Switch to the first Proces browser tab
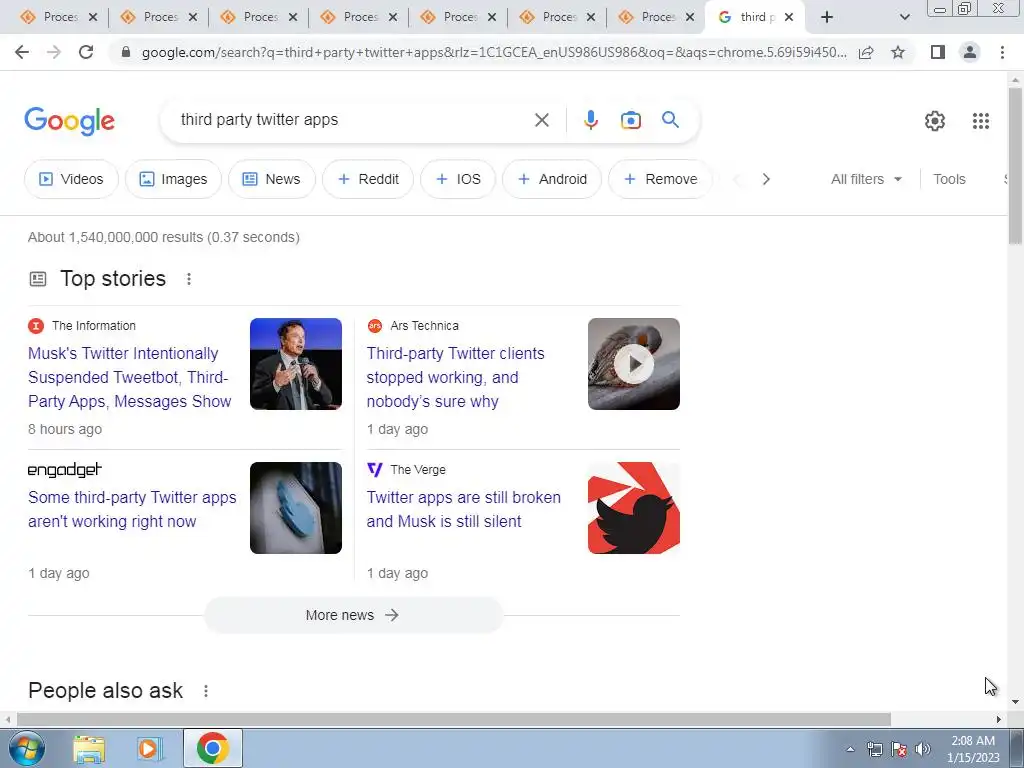This screenshot has height=768, width=1024. point(59,18)
